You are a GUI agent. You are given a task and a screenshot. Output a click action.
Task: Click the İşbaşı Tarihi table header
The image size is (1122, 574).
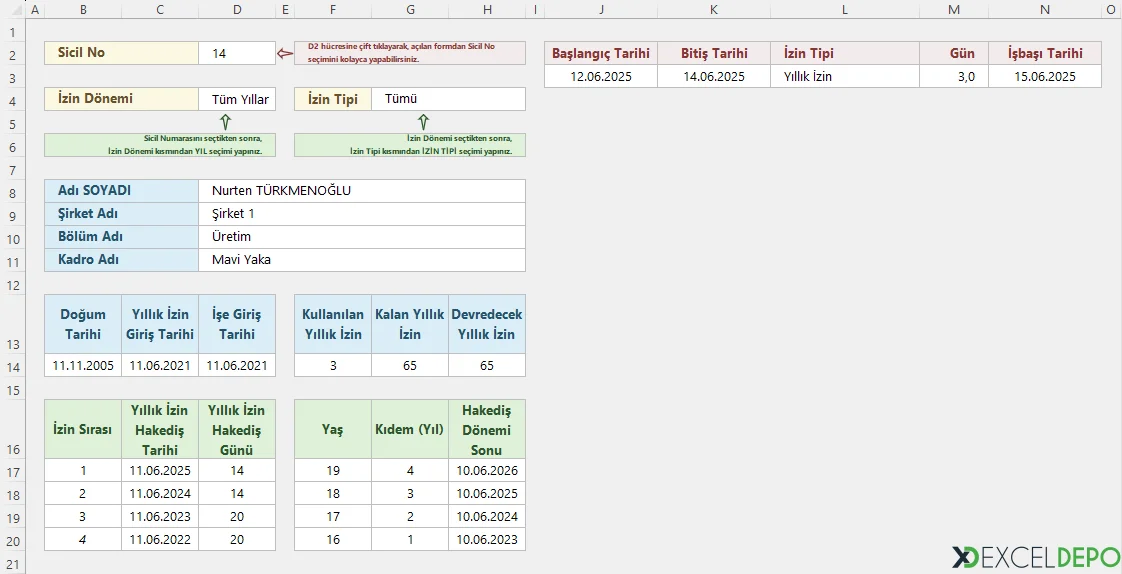(x=1044, y=53)
